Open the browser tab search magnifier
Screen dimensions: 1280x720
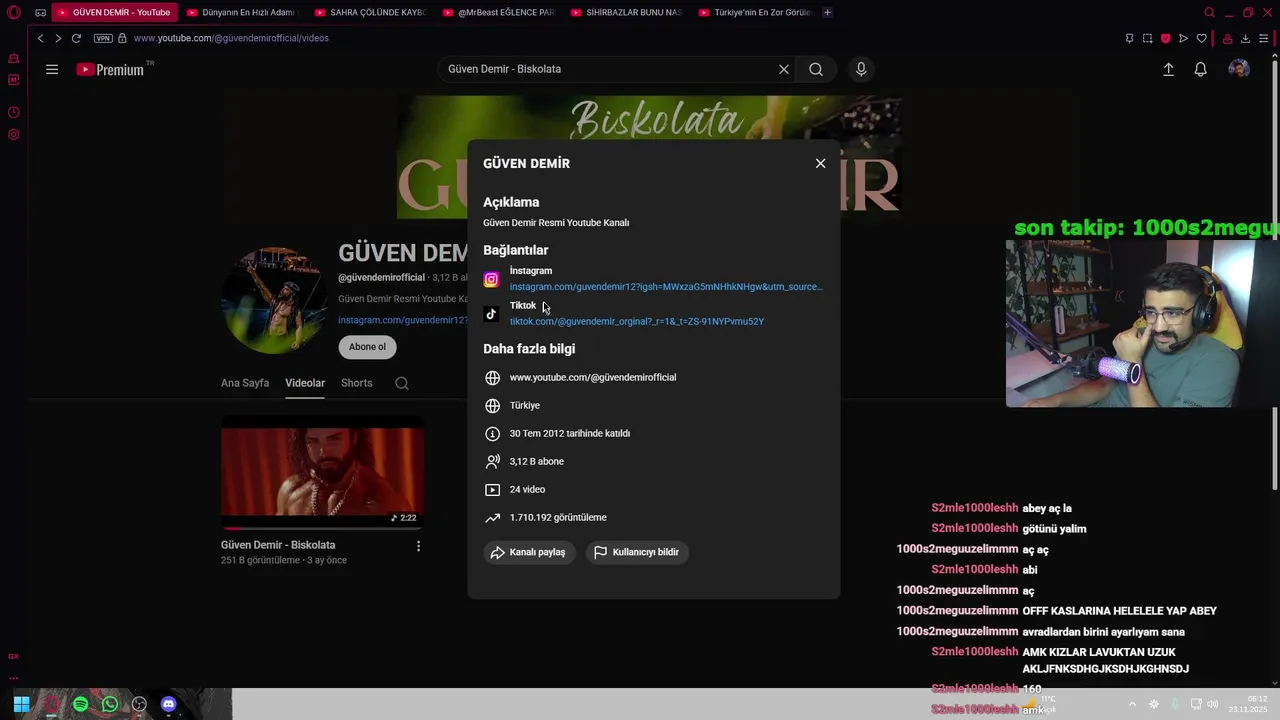click(1209, 13)
